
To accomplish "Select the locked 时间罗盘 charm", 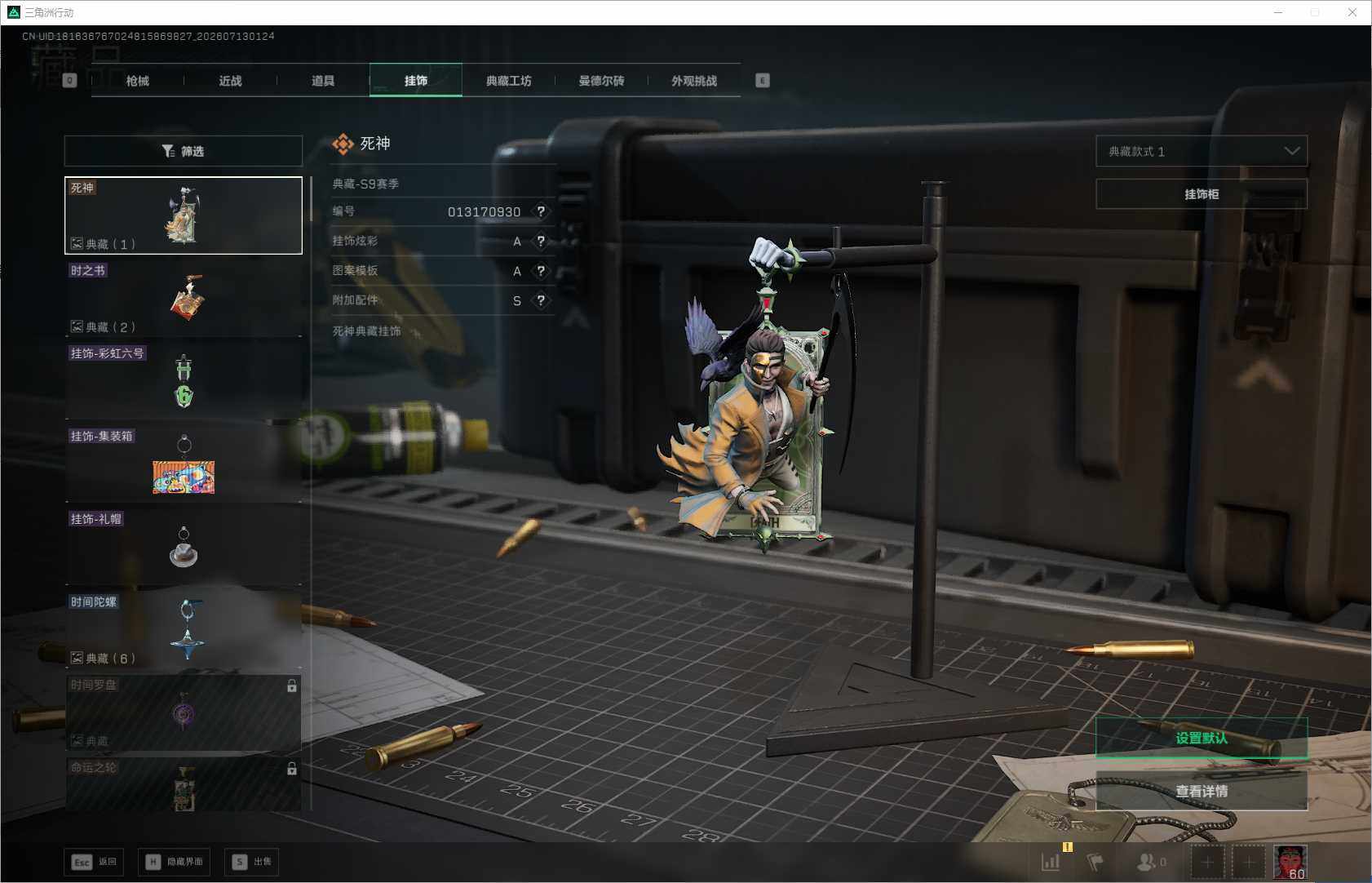I will pos(184,712).
